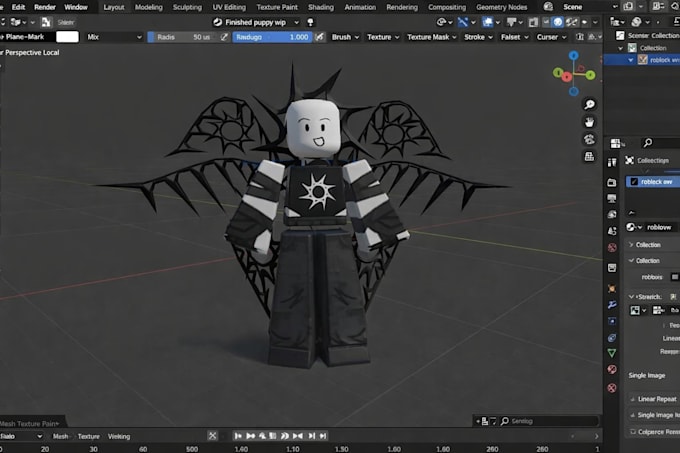Switch to the Rendering workspace tab

(x=402, y=7)
